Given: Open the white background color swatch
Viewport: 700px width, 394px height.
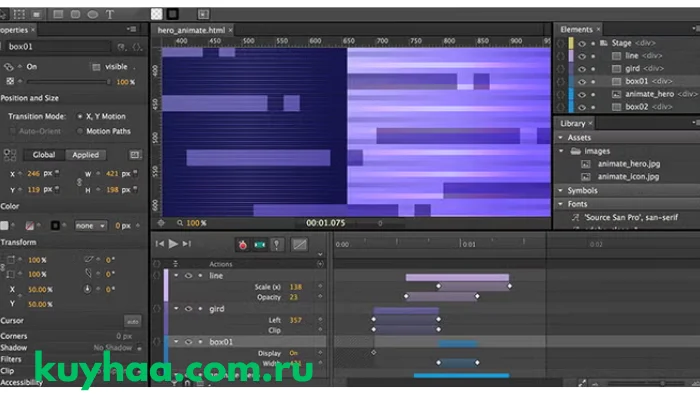Looking at the screenshot, I should [4, 226].
